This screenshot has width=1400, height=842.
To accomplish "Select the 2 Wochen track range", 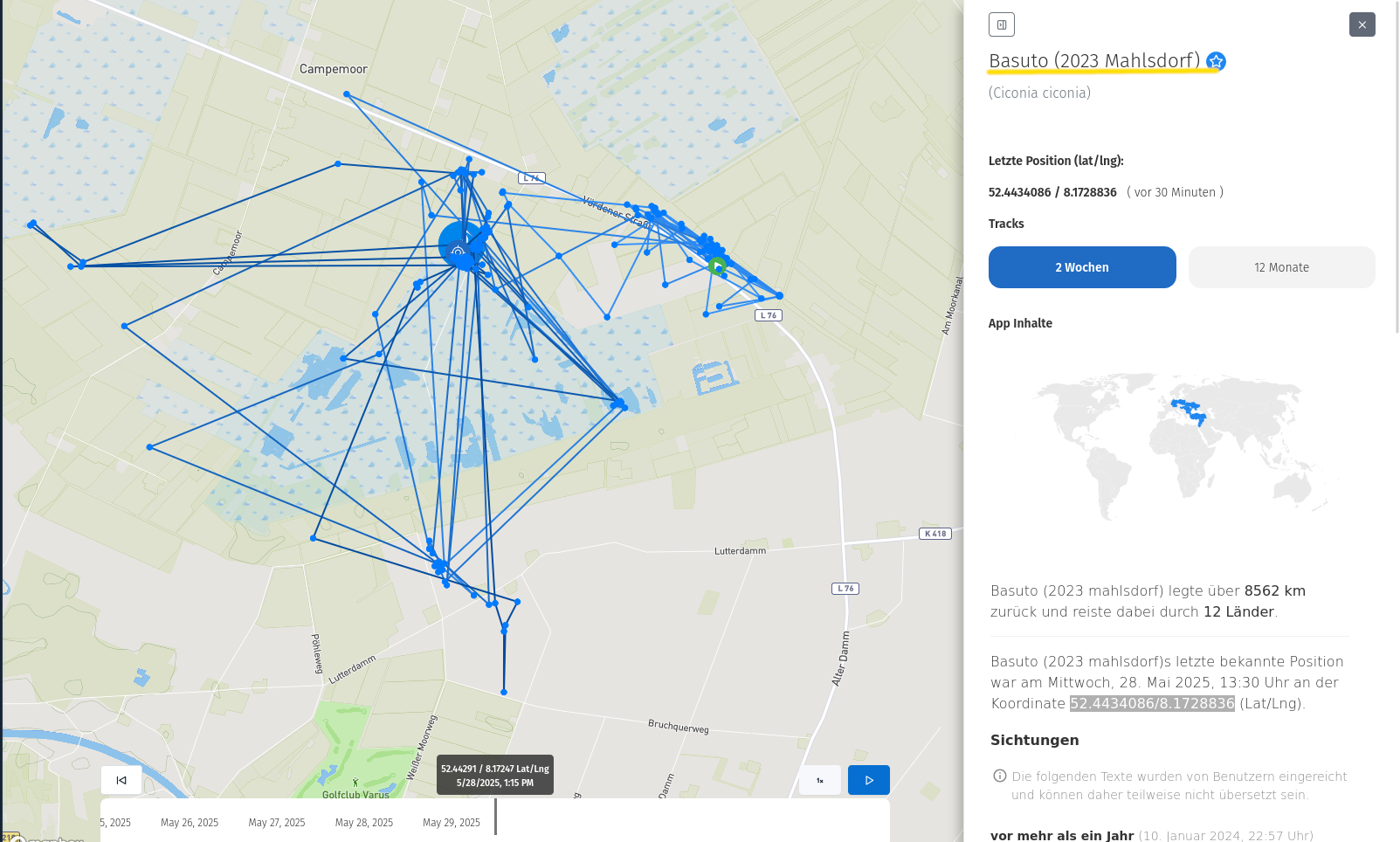I will 1081,267.
